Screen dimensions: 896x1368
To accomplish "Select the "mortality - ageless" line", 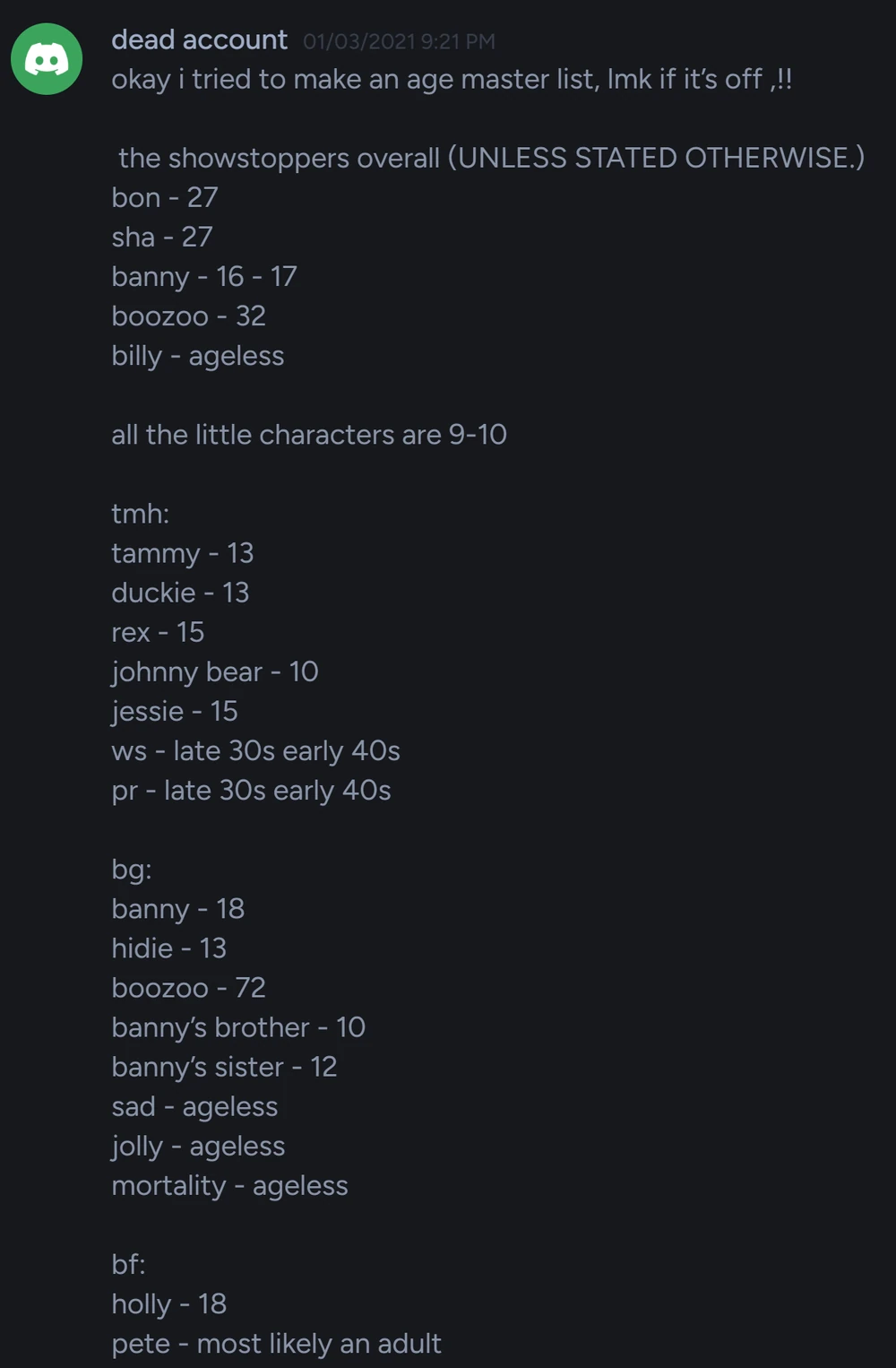I will pos(229,1186).
